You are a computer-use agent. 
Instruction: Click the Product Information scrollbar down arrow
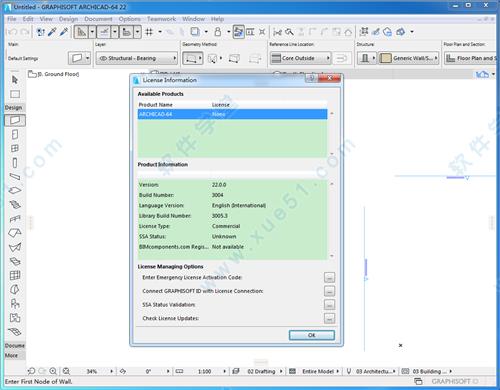coord(332,256)
